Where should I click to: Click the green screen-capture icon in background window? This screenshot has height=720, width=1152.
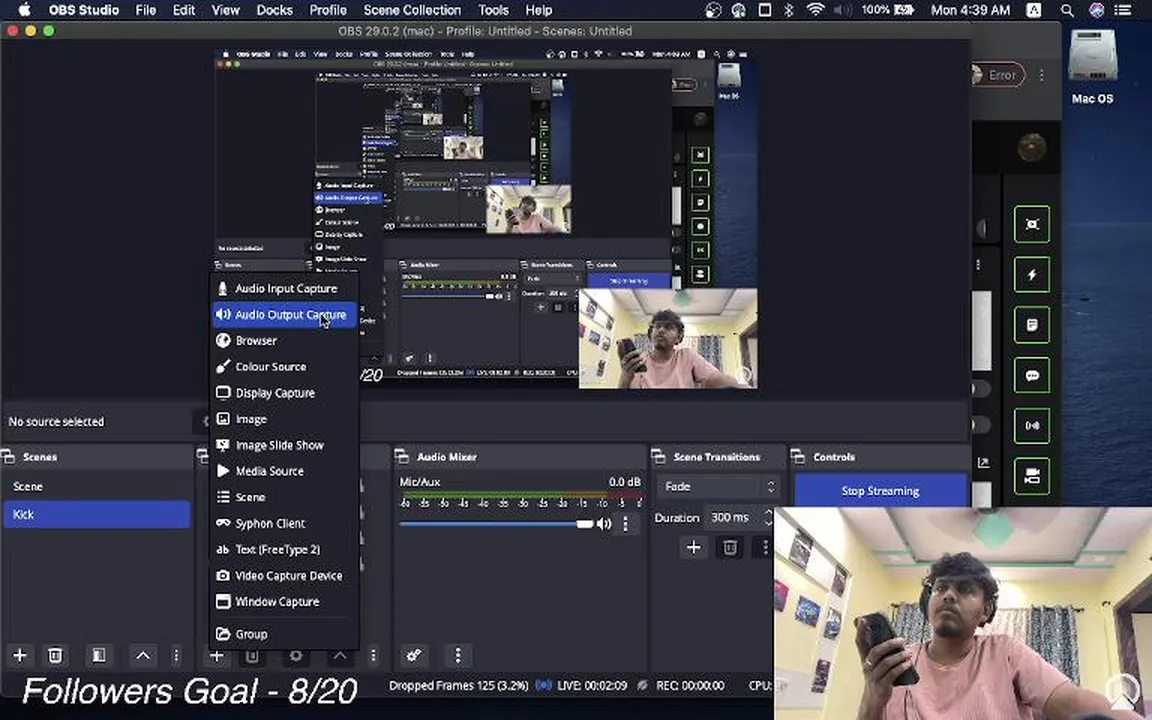click(1032, 224)
